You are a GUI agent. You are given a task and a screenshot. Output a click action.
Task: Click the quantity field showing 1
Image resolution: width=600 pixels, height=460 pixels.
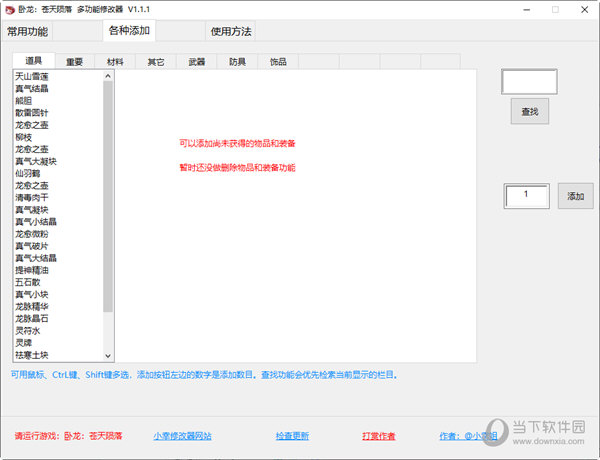point(527,196)
